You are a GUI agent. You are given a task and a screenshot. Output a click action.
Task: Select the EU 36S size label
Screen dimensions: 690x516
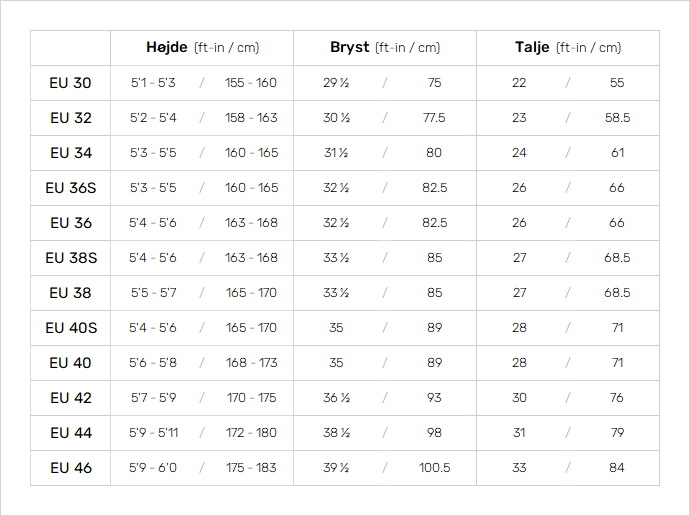pyautogui.click(x=71, y=188)
